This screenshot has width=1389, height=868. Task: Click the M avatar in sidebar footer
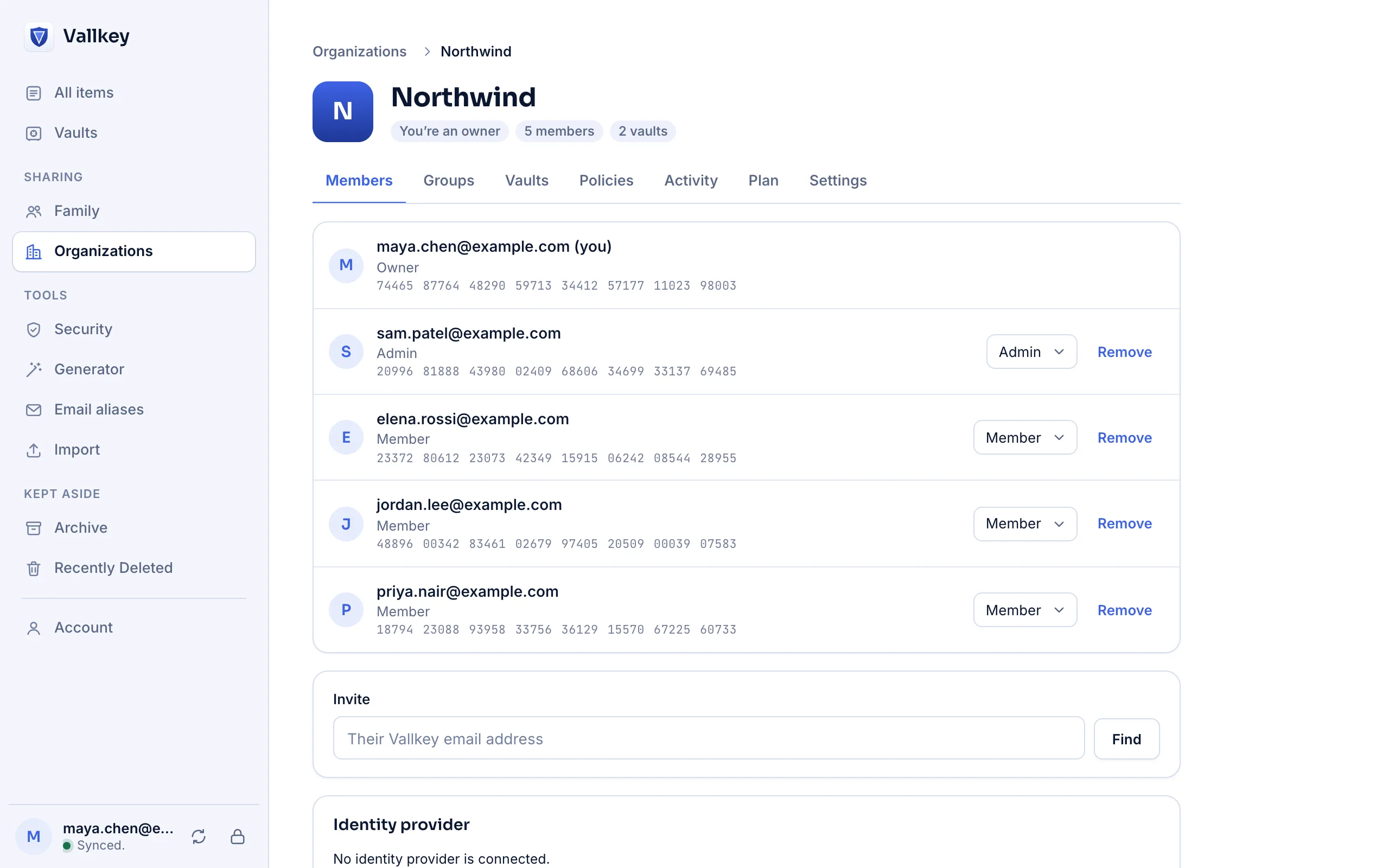click(33, 837)
